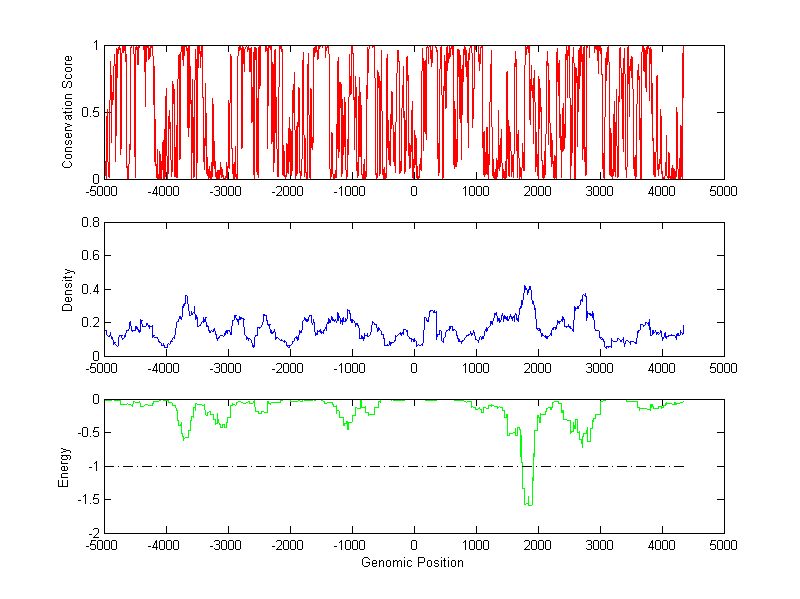Click the '-5000' tick under the Energy plot
Screen dimensions: 800x599
(103, 546)
